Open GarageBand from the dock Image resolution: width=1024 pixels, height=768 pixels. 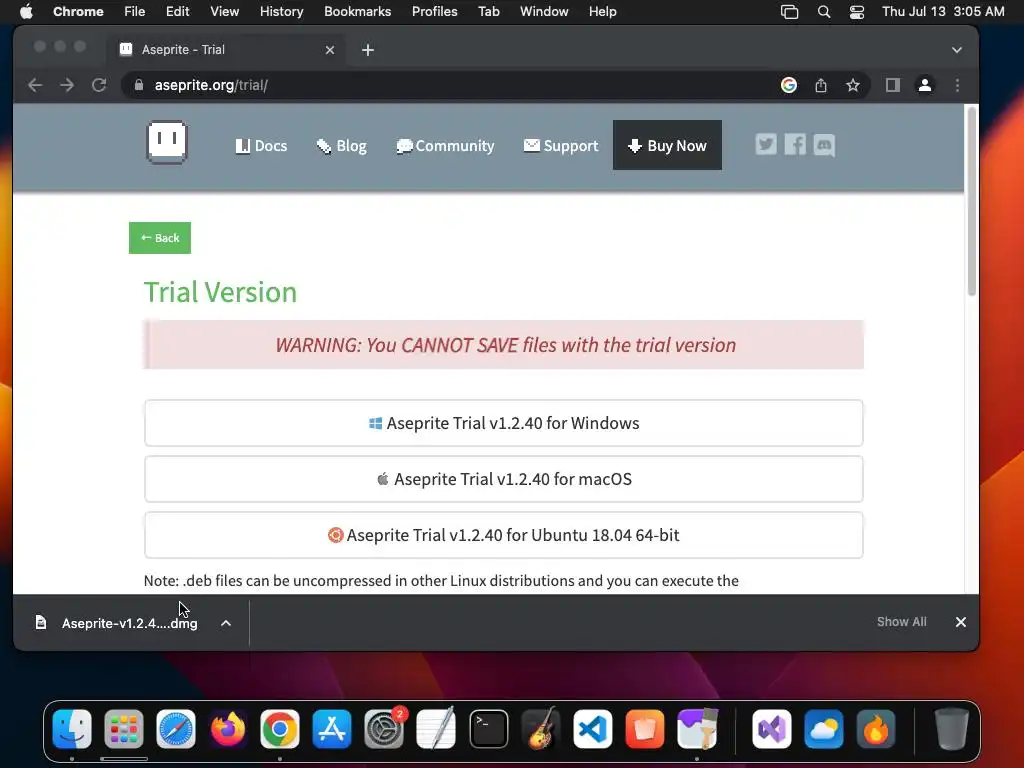(x=541, y=728)
